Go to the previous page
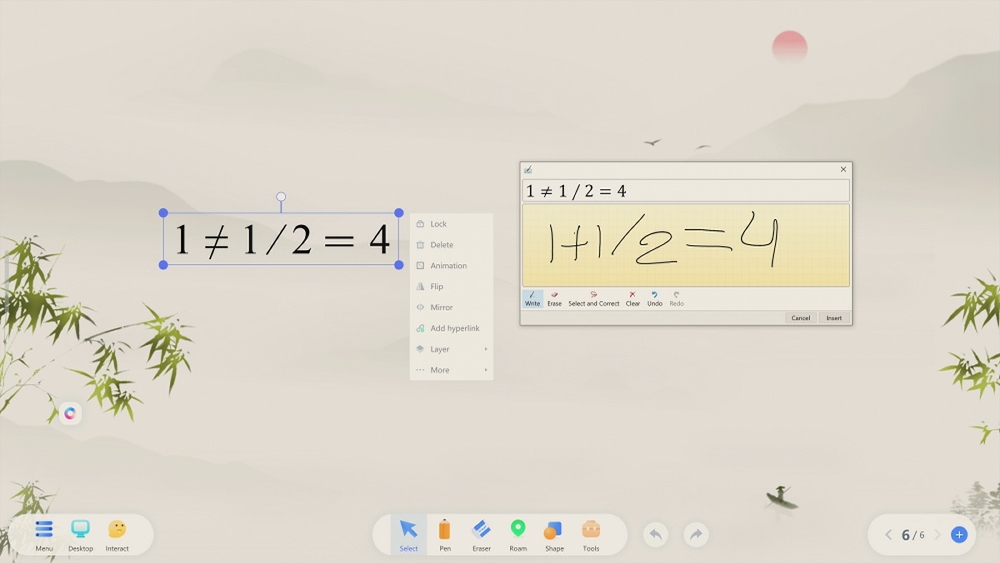The width and height of the screenshot is (1000, 563). [888, 535]
